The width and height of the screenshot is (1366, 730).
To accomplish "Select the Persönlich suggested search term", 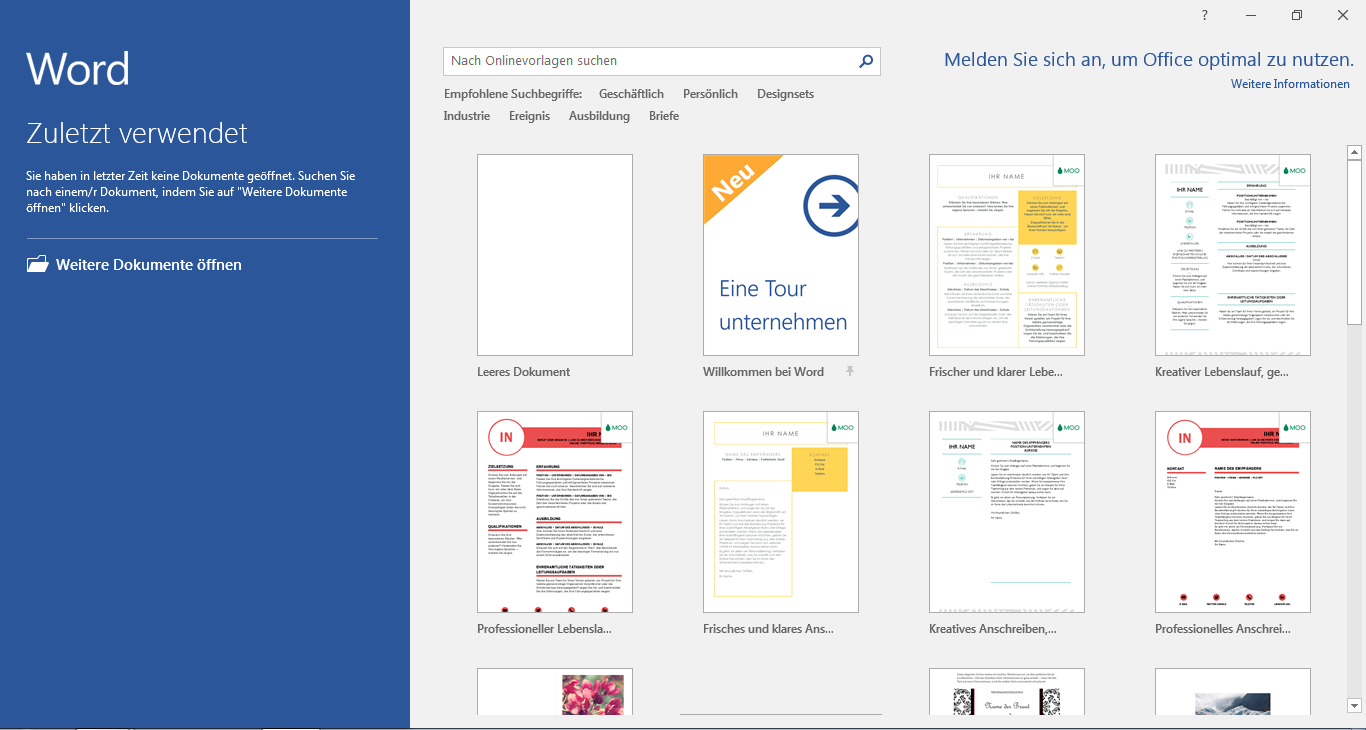I will [710, 94].
